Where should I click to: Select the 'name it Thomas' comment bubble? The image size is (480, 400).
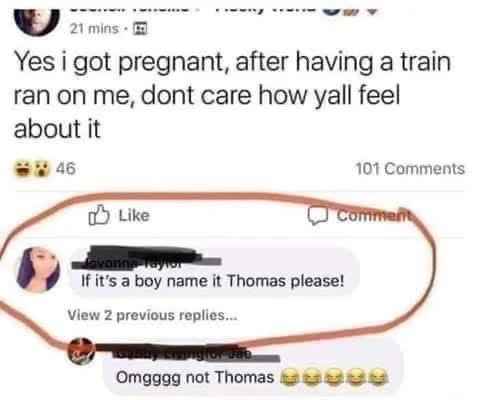point(214,272)
